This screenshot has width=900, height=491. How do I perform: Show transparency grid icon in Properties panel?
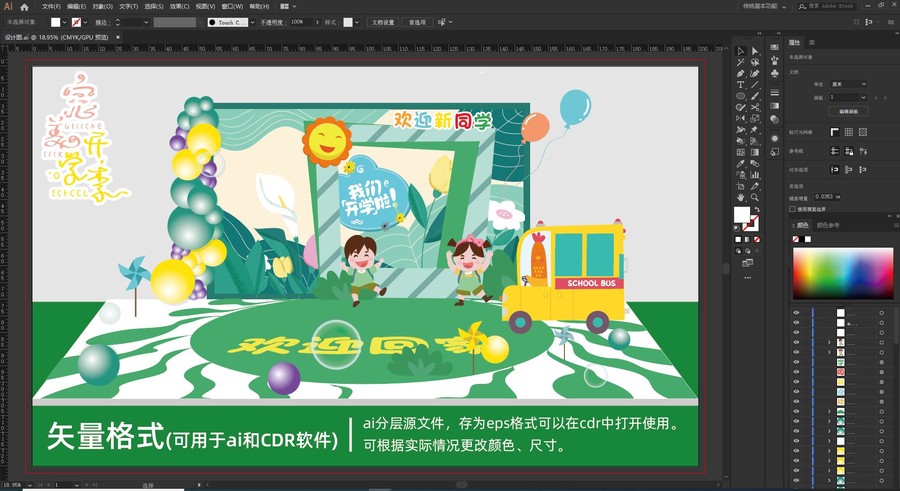[x=863, y=132]
